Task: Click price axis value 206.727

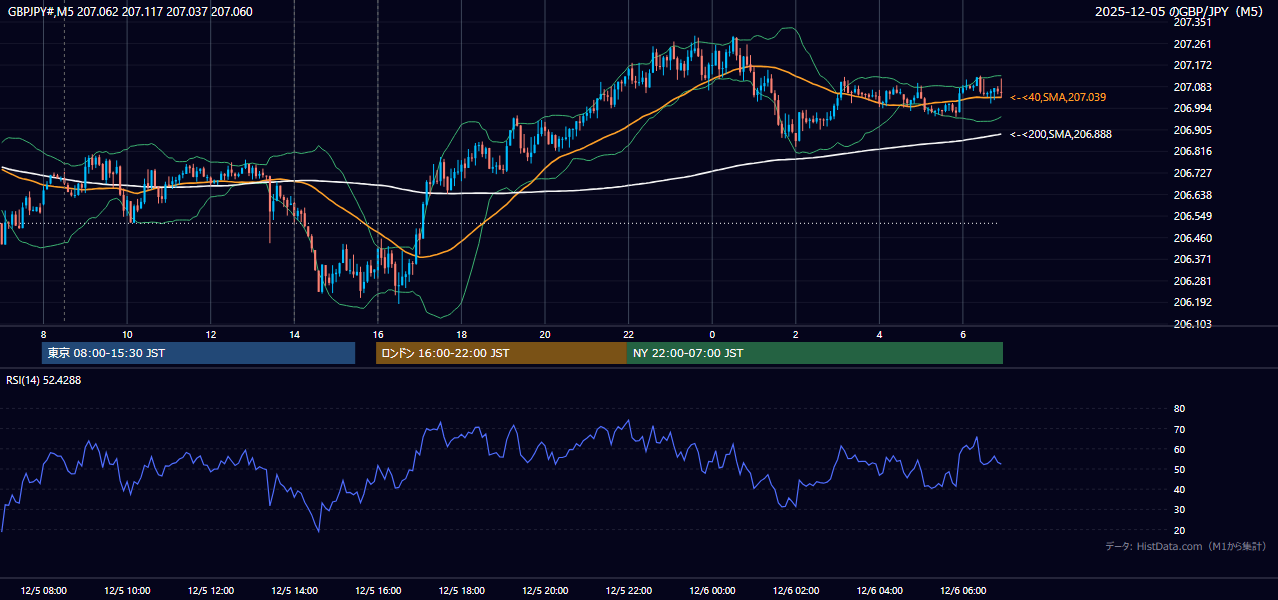Action: click(x=1192, y=173)
